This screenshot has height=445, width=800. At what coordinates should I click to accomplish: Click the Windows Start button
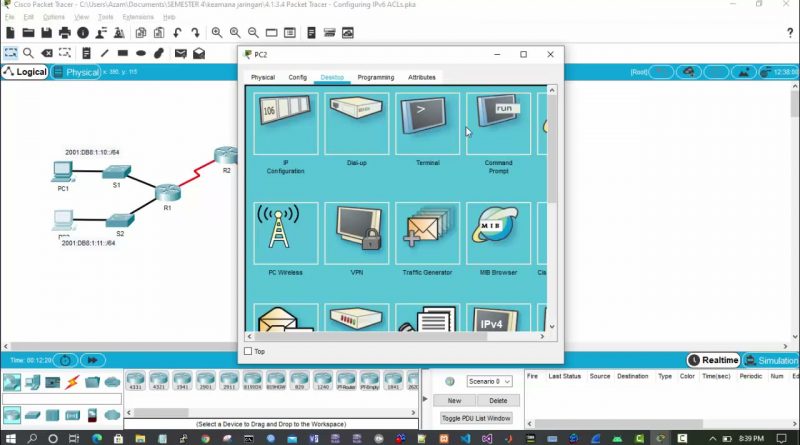click(x=10, y=438)
